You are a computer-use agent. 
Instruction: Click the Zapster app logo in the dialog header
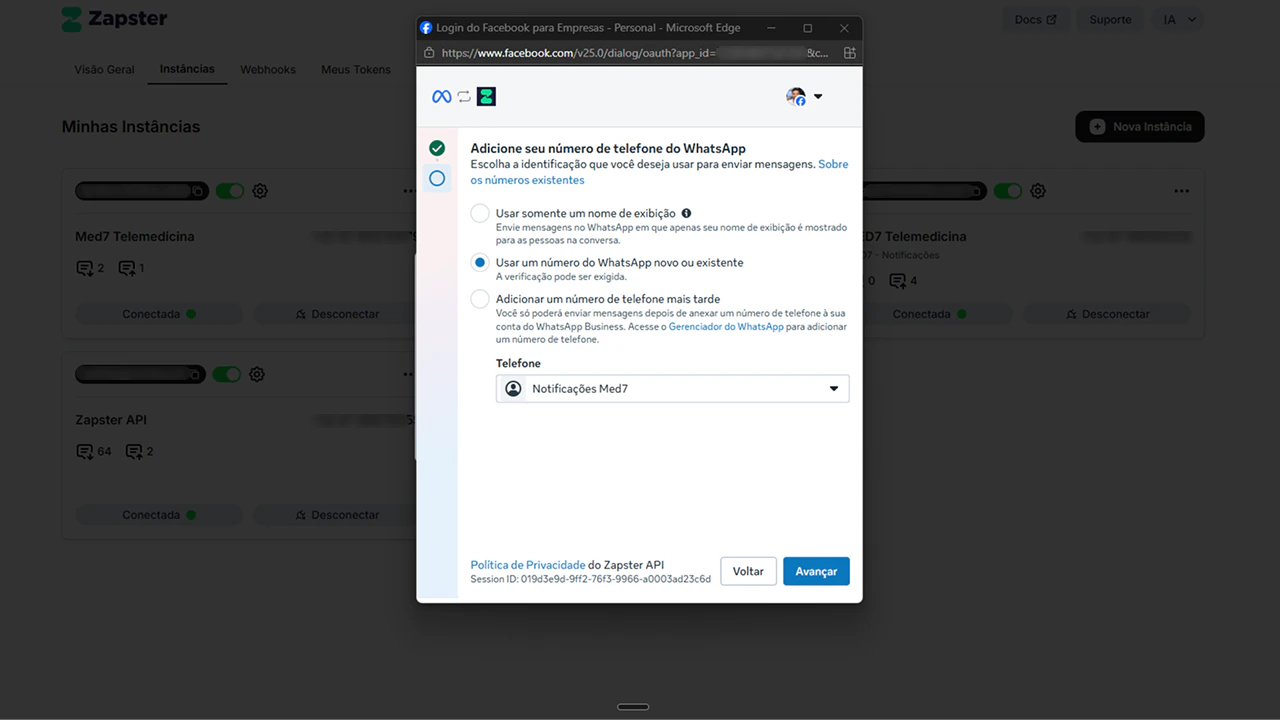486,97
